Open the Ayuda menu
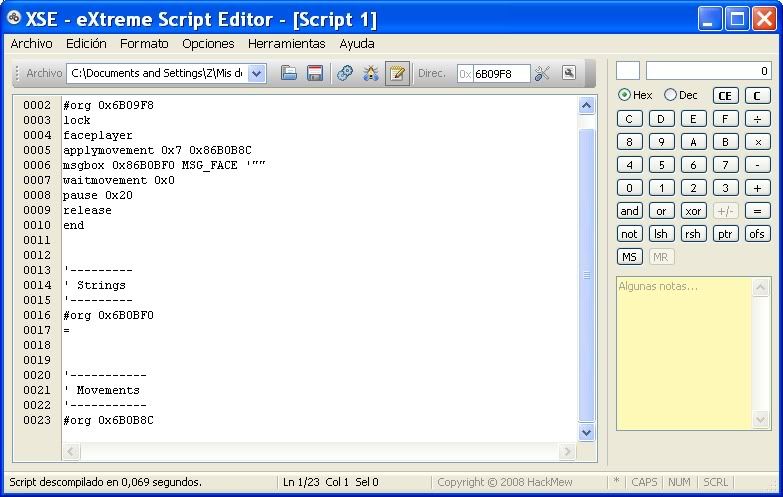 [x=357, y=43]
